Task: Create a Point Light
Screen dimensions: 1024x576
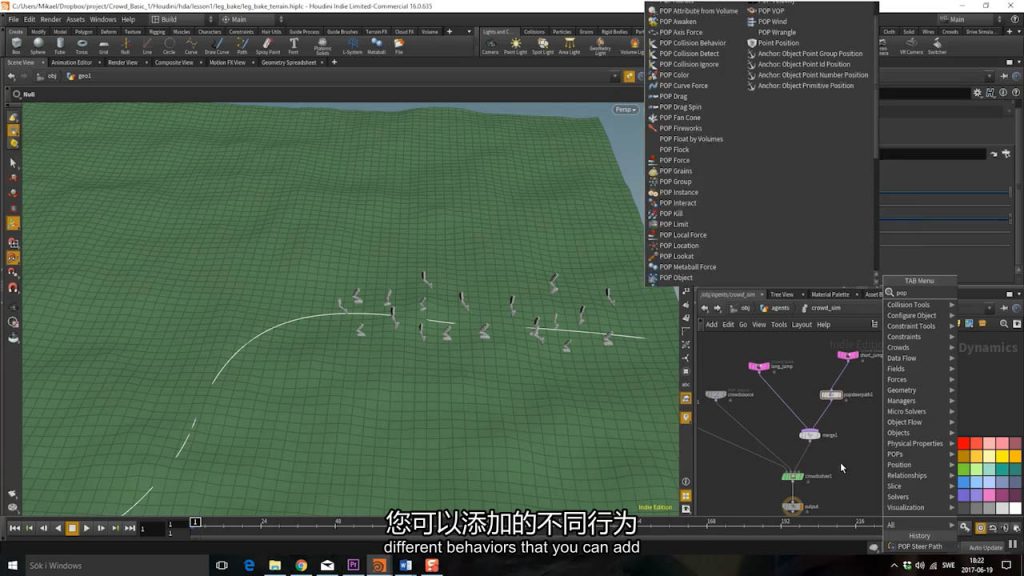Action: click(x=515, y=46)
